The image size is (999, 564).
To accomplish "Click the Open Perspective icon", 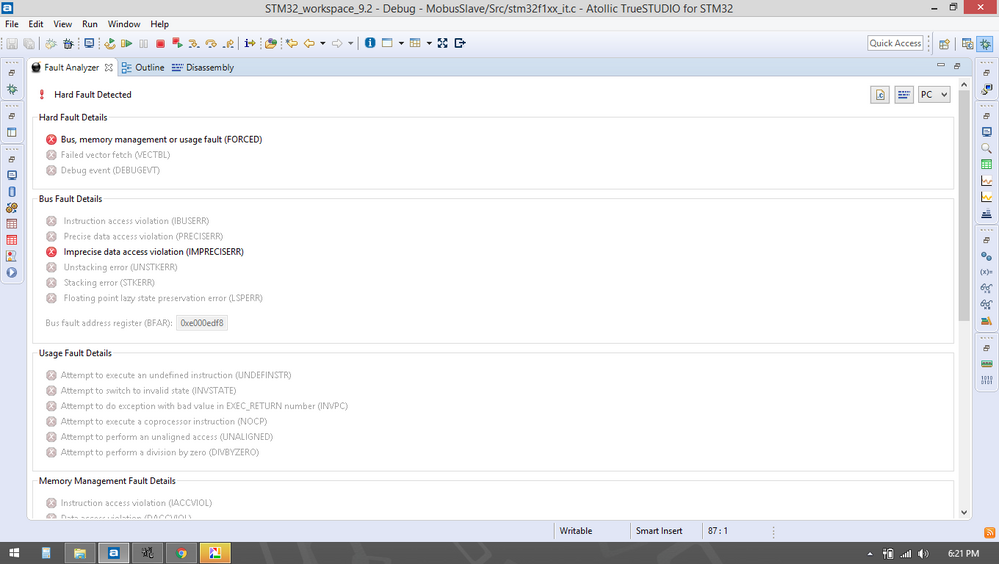I will click(944, 44).
